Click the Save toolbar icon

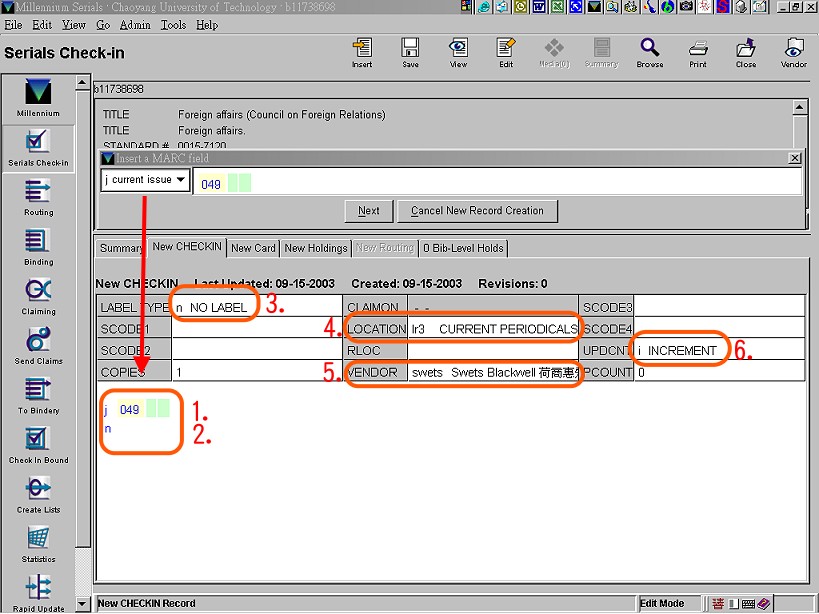click(x=410, y=52)
